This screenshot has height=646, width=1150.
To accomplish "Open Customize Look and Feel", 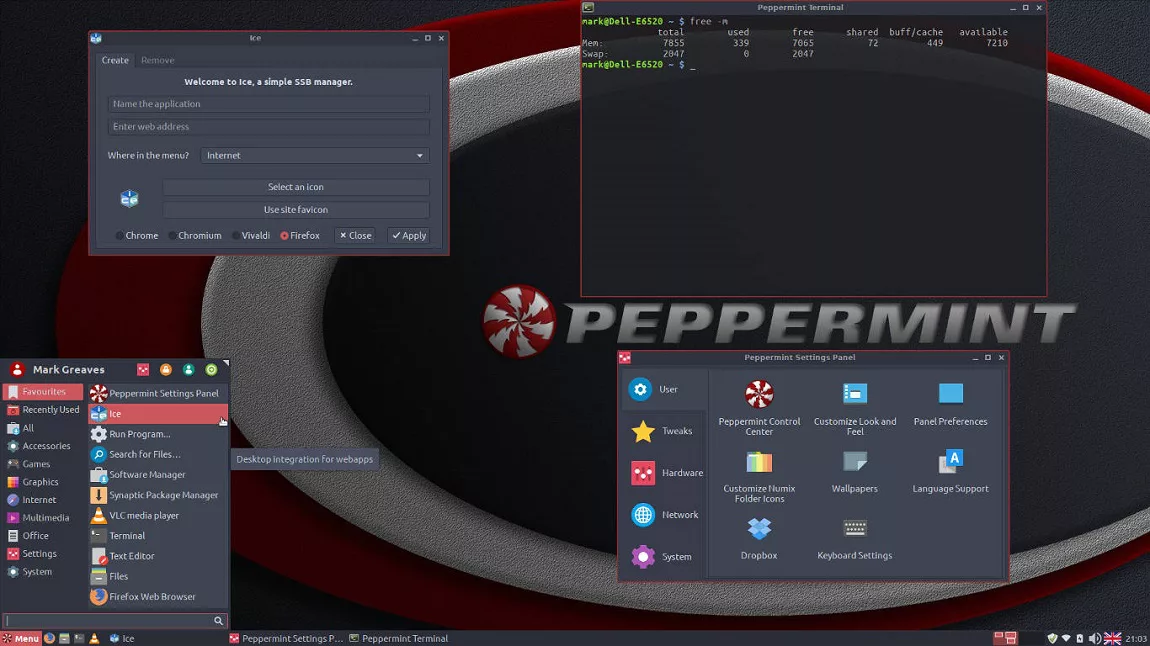I will pos(854,408).
